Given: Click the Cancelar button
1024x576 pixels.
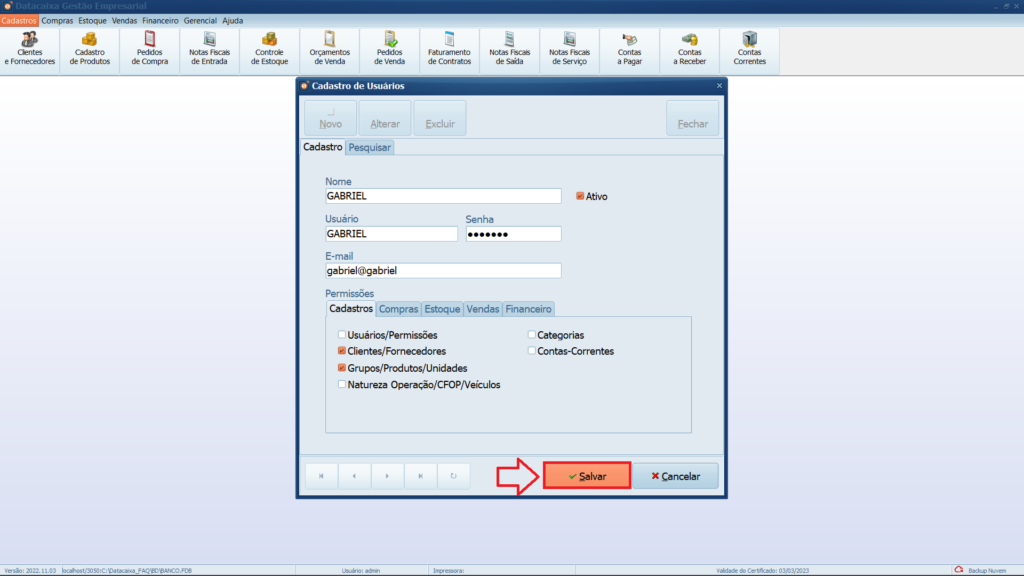Looking at the screenshot, I should coord(675,476).
